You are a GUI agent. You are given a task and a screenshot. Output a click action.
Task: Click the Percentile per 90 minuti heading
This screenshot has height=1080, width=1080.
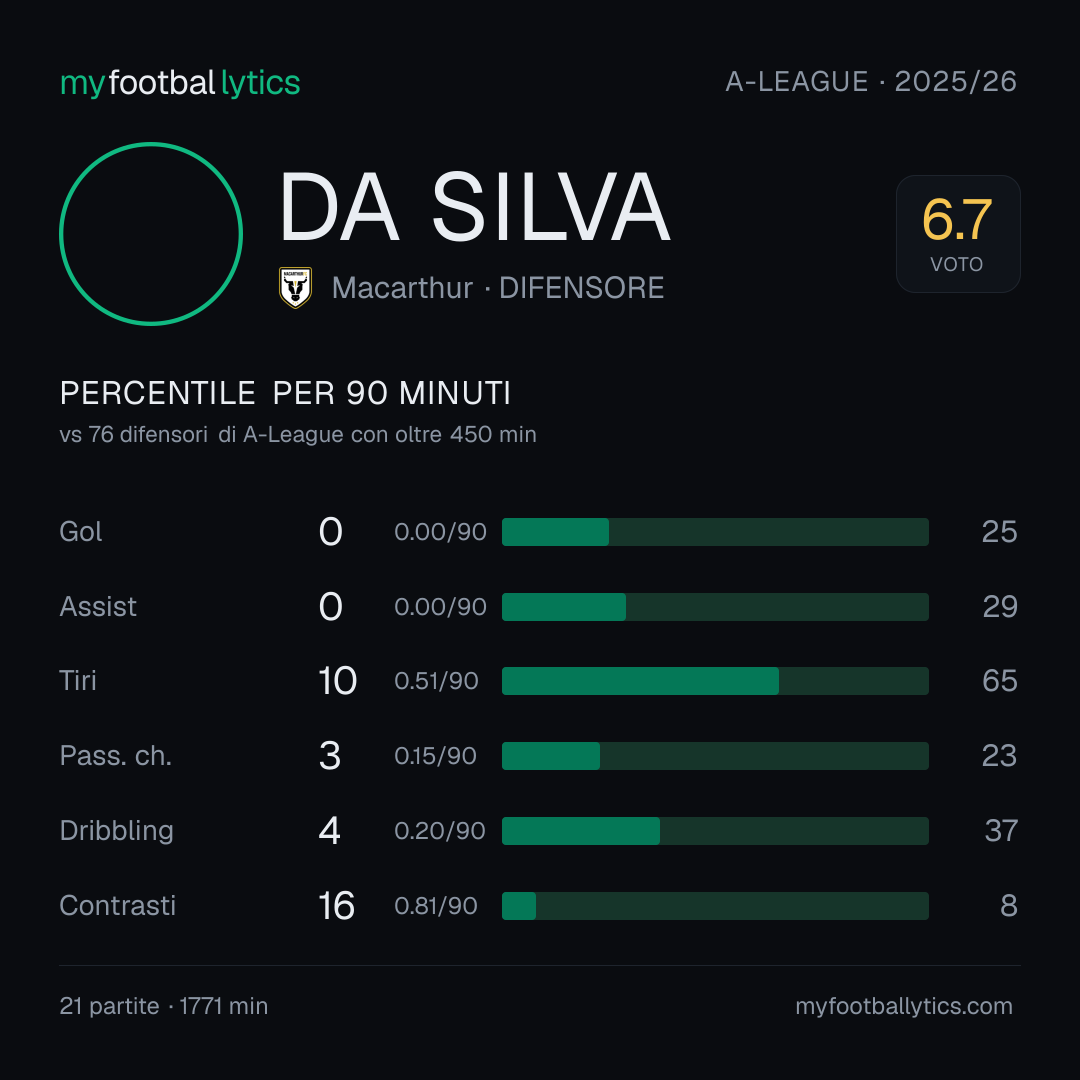[285, 393]
